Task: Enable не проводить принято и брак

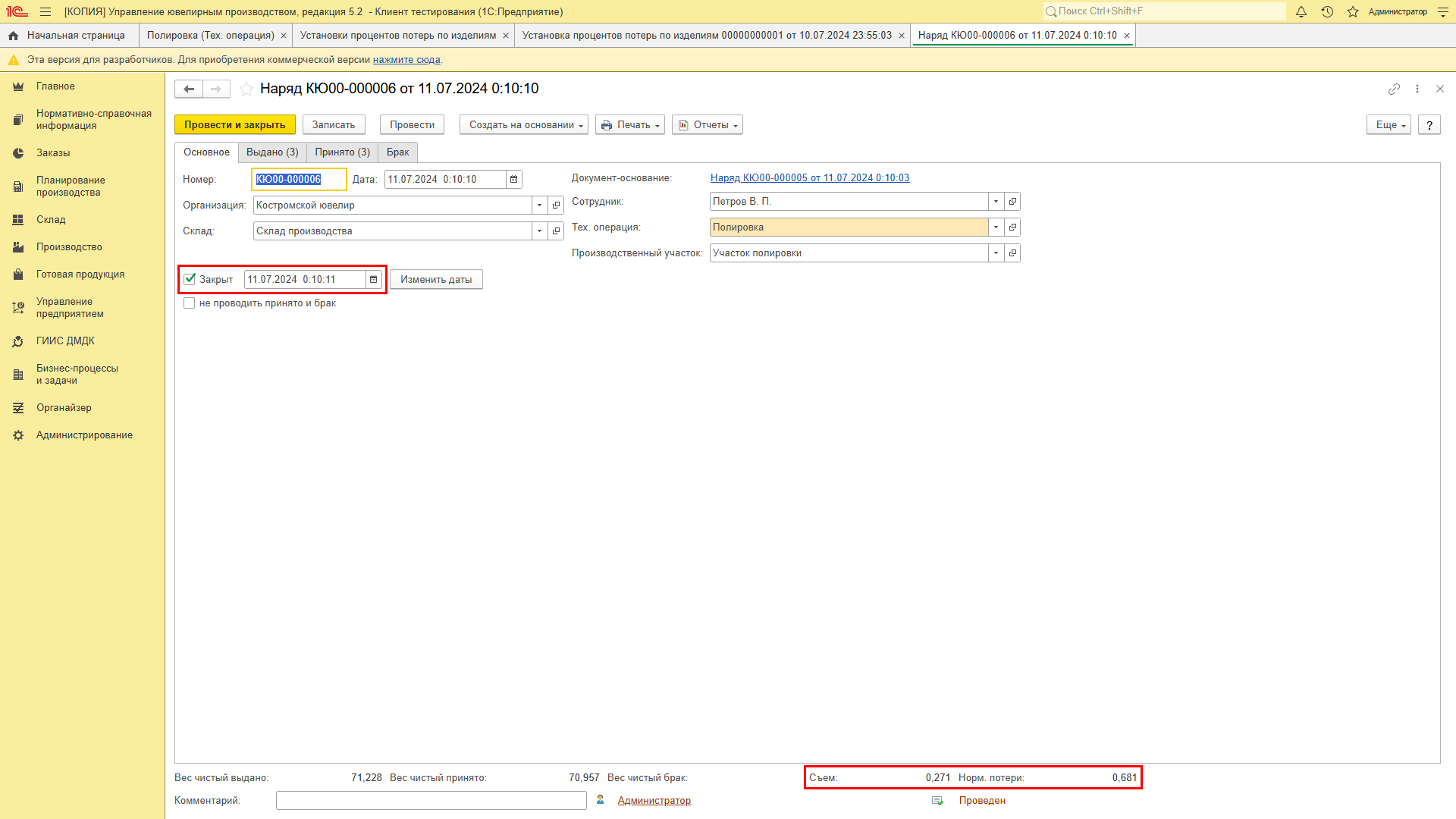Action: tap(190, 303)
